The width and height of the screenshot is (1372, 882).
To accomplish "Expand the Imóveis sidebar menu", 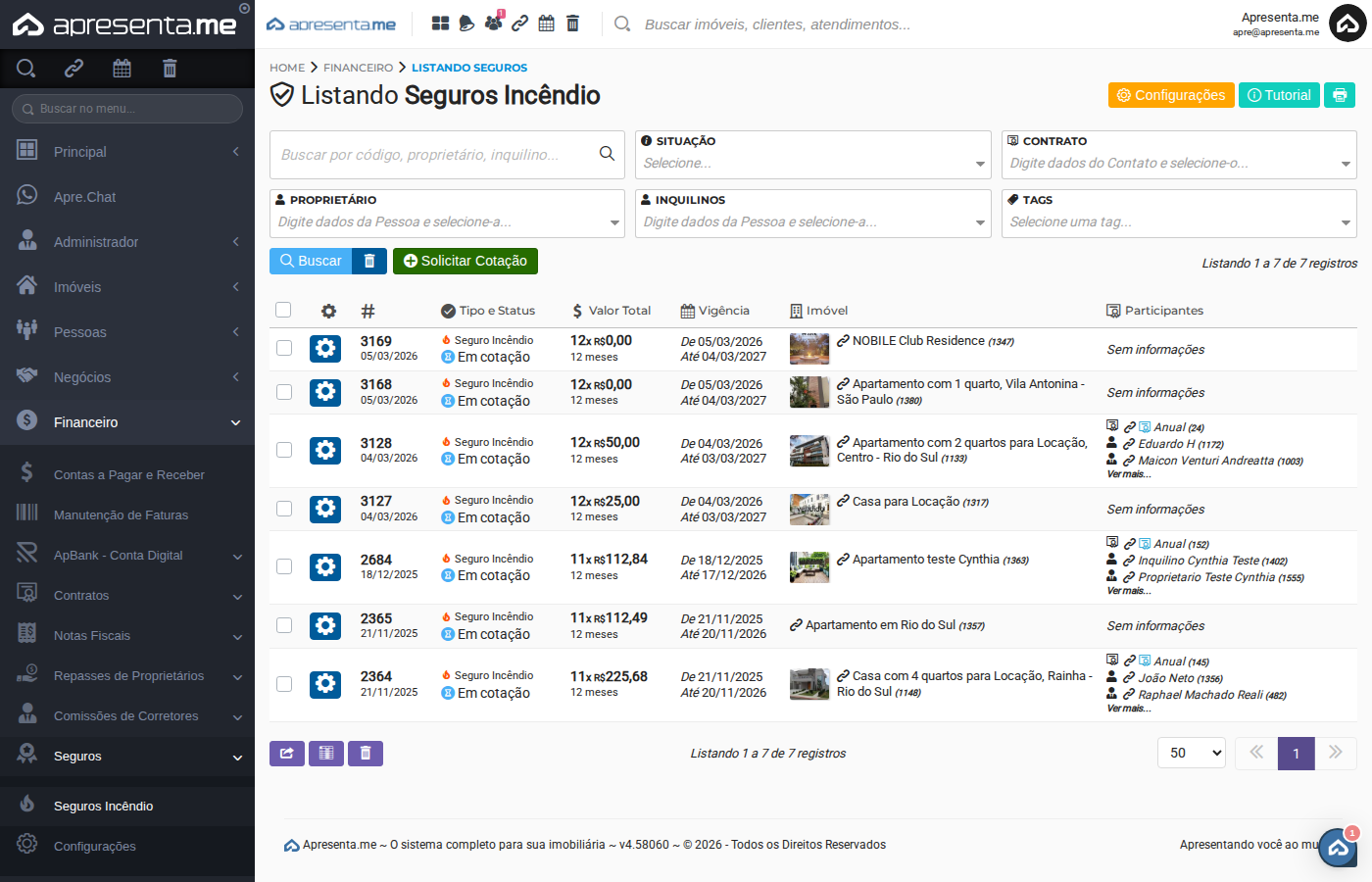I will coord(127,287).
